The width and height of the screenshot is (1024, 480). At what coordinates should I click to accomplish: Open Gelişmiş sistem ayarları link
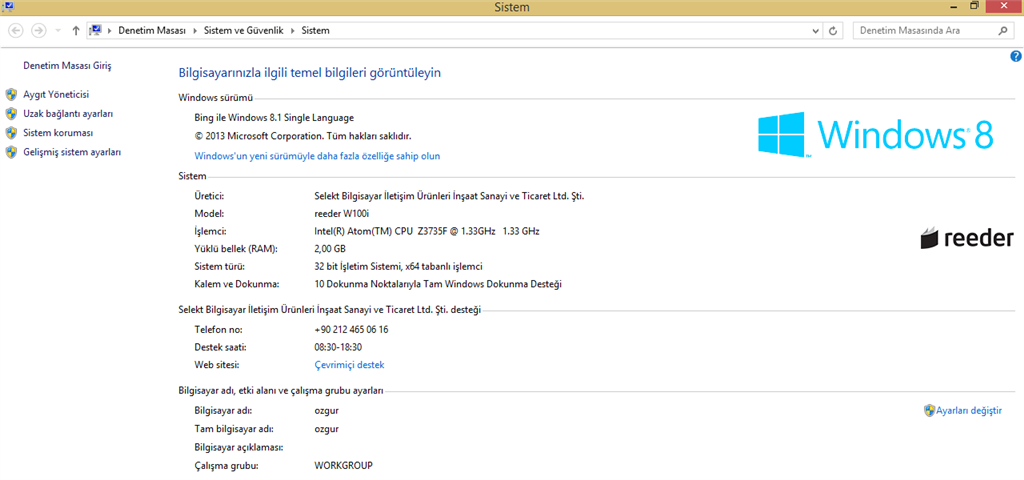[x=72, y=152]
